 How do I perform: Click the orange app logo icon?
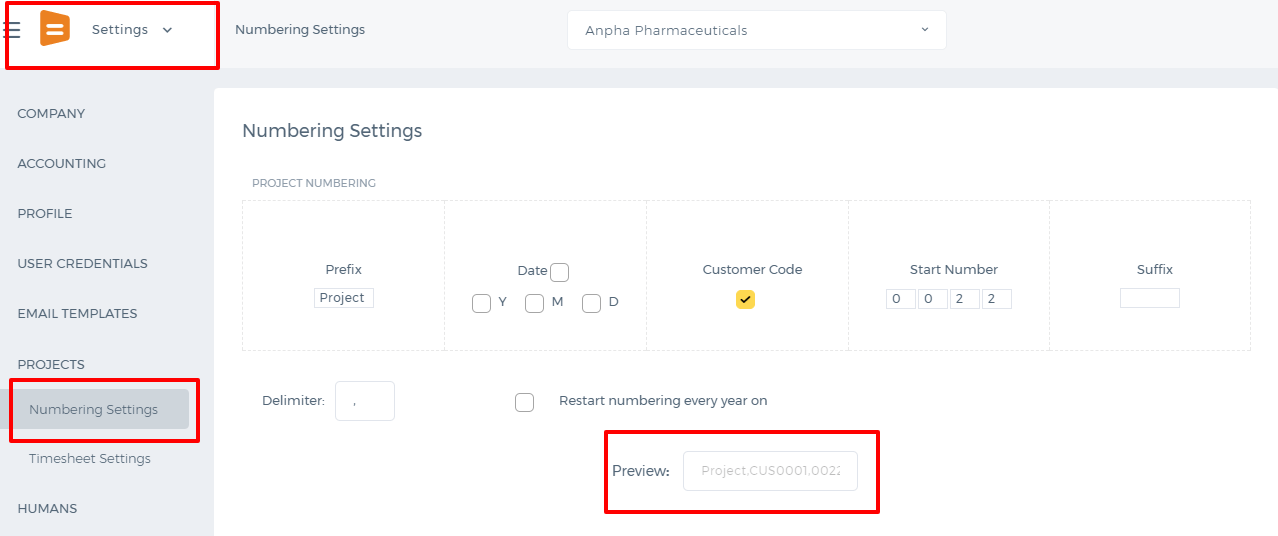(x=55, y=28)
